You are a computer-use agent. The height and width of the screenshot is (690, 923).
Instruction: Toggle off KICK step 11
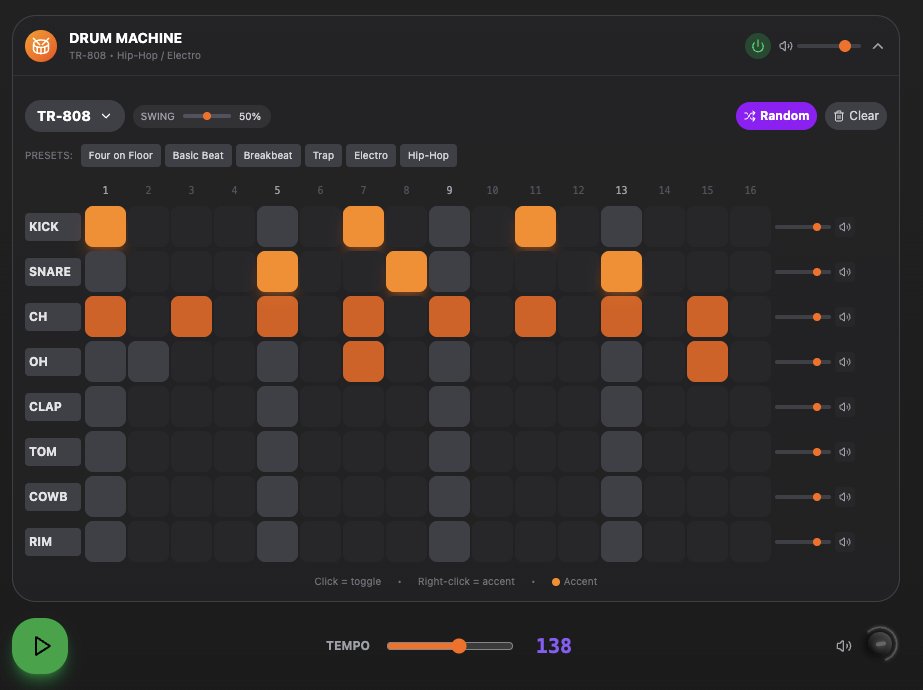pyautogui.click(x=535, y=227)
